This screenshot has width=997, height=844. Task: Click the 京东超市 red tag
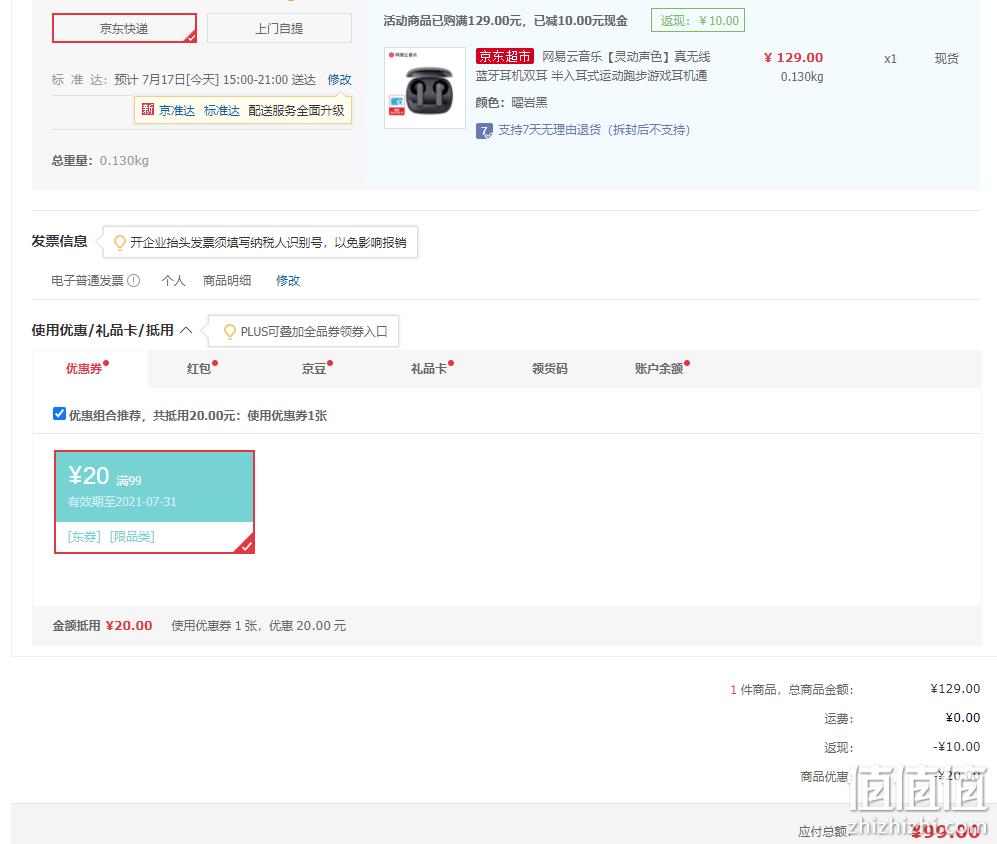504,57
